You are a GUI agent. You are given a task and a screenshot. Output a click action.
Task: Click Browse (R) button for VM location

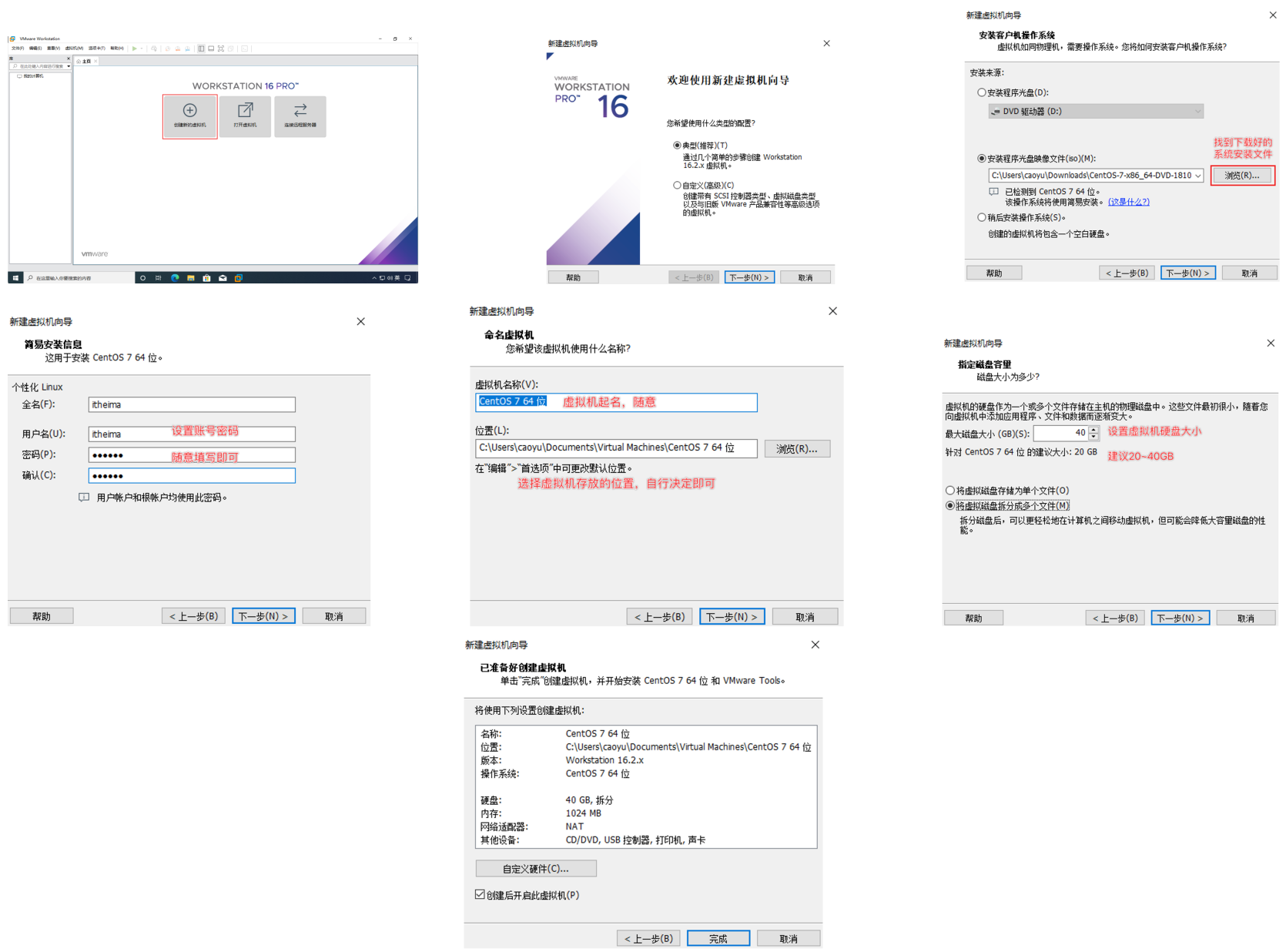click(x=797, y=448)
